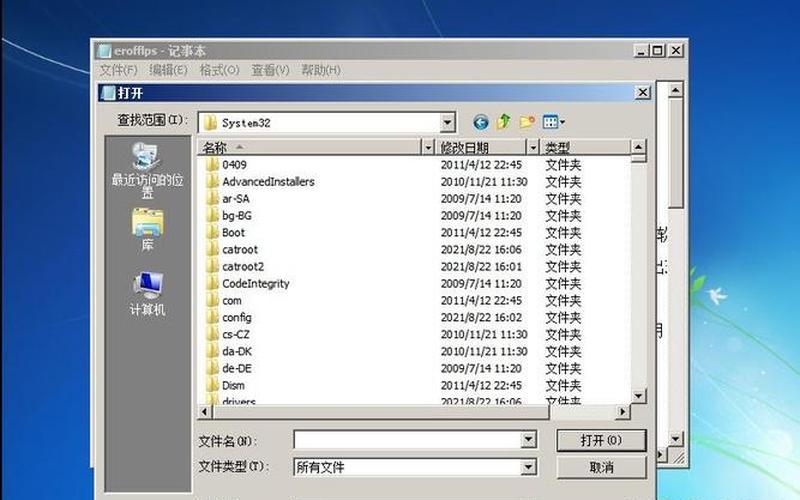Select the de-DE folder
The image size is (800, 500).
[229, 368]
